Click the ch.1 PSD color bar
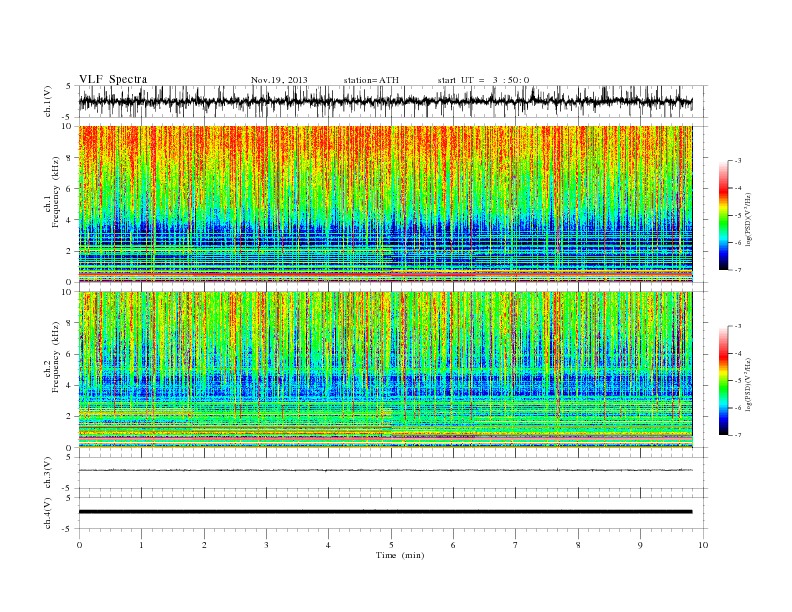This screenshot has width=792, height=612. tap(723, 215)
